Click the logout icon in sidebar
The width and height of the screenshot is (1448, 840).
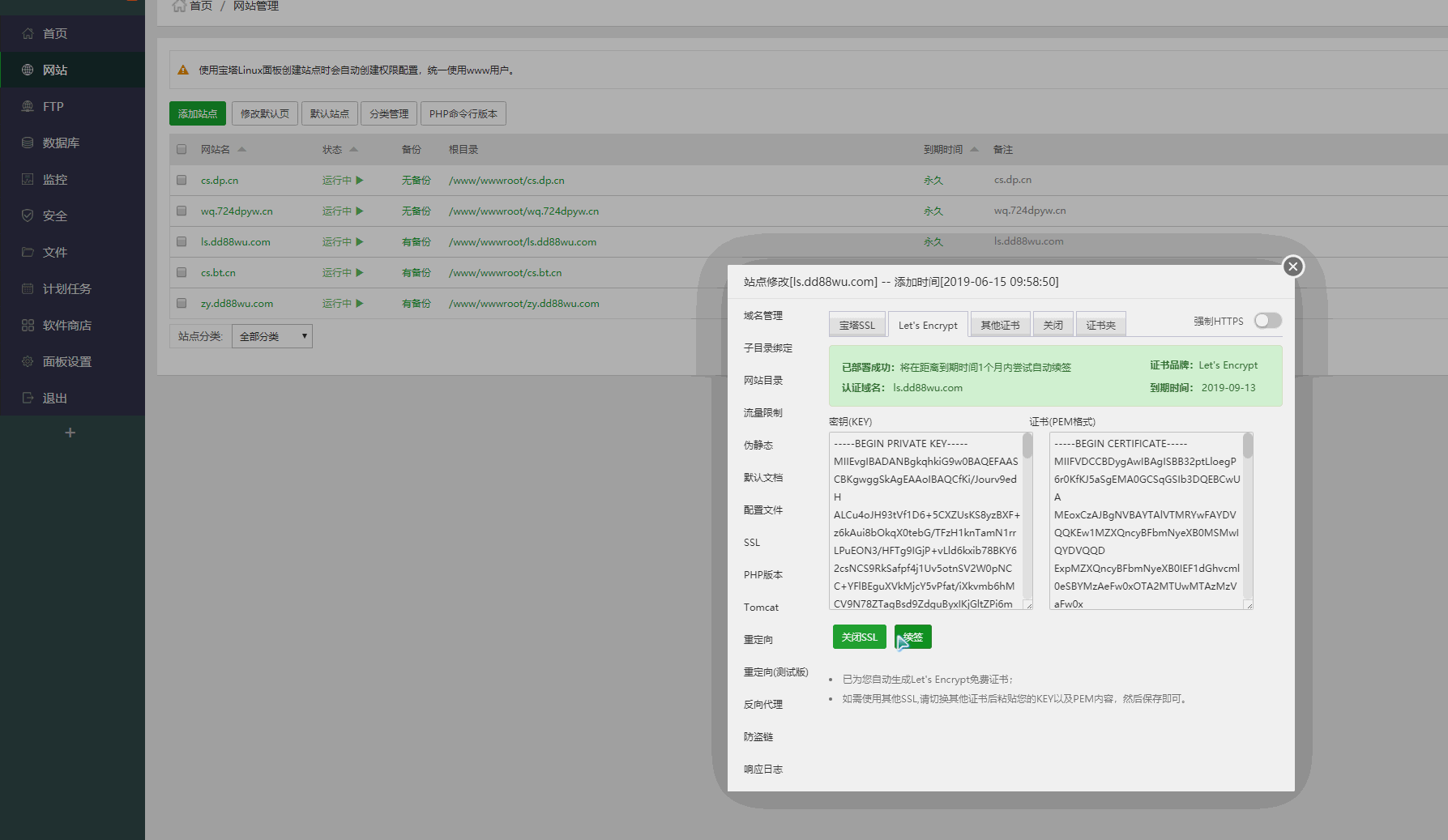coord(28,398)
